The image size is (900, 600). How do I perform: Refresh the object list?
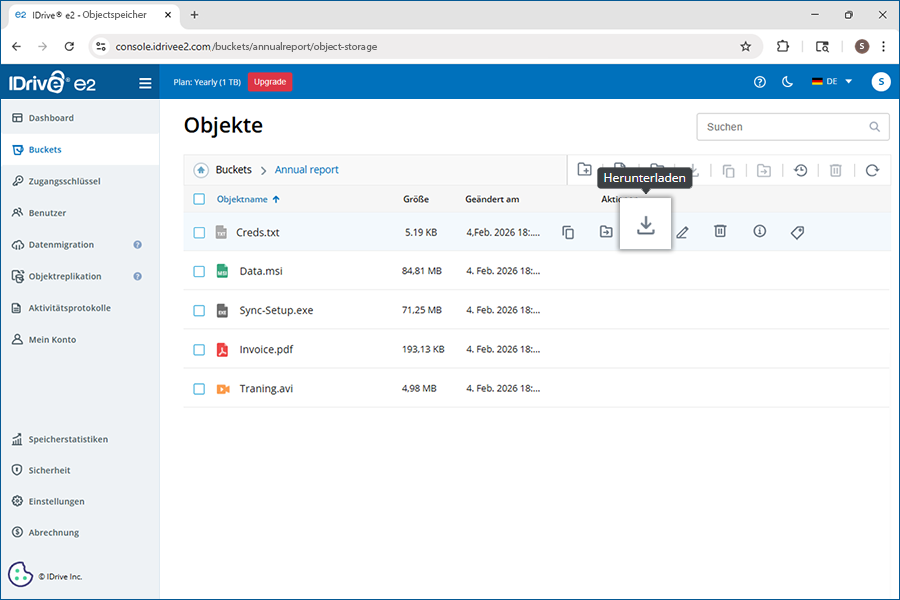click(x=872, y=170)
